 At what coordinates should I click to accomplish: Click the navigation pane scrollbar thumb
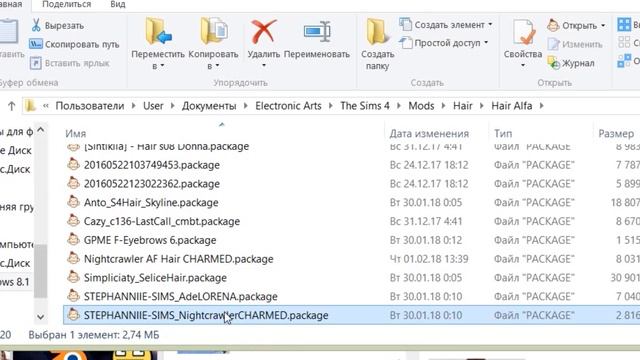(40, 271)
